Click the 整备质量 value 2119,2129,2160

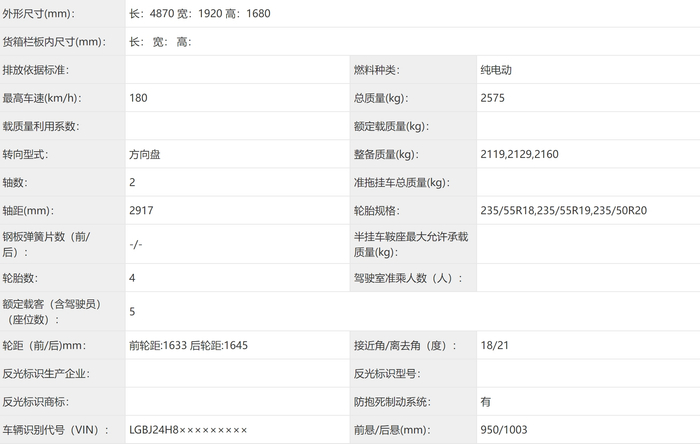(519, 154)
